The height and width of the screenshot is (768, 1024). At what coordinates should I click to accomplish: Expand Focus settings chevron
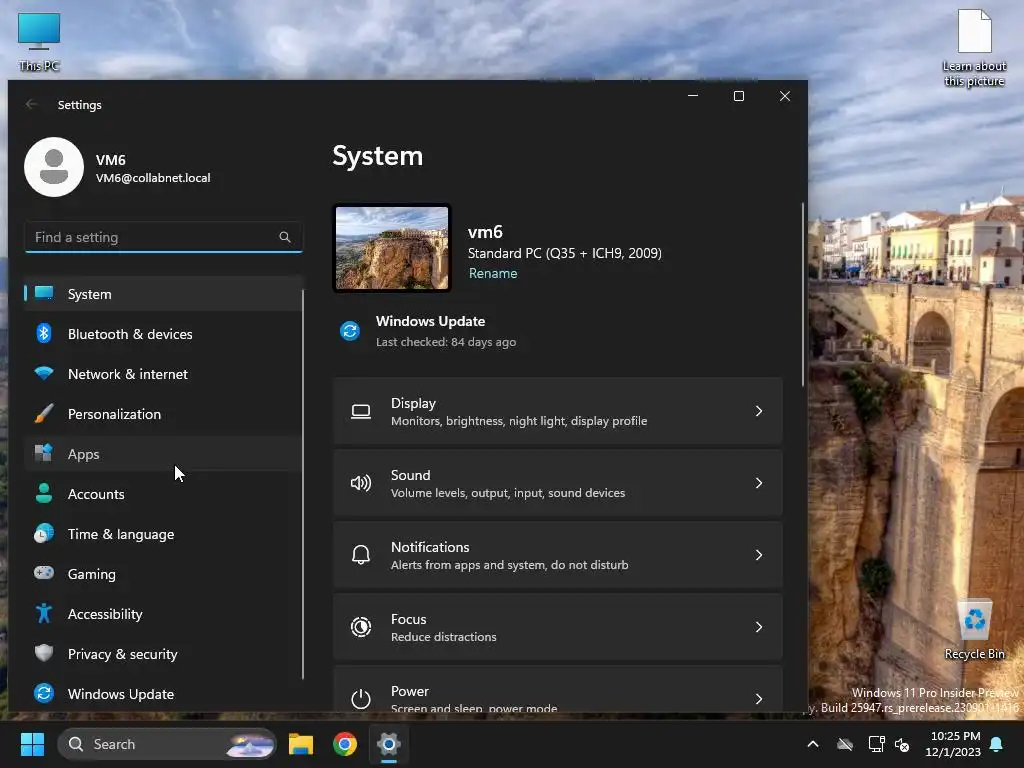tap(758, 627)
